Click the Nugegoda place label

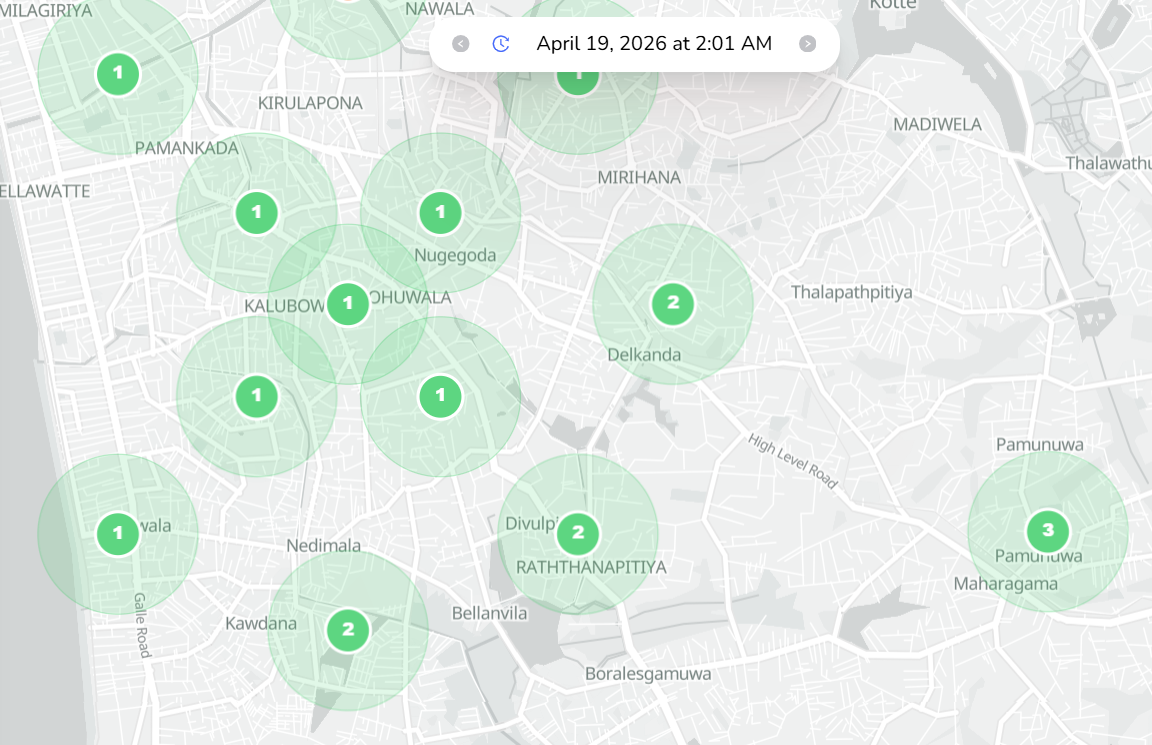[x=455, y=256]
